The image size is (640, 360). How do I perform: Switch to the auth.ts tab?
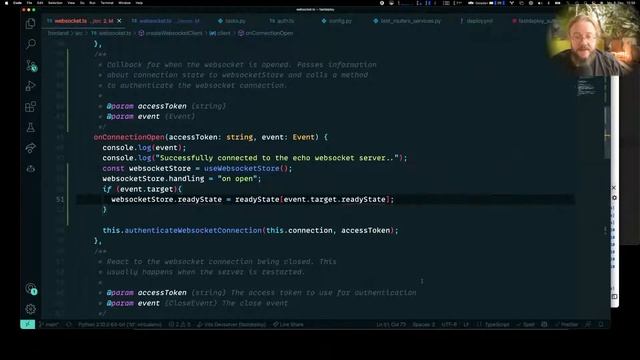pyautogui.click(x=282, y=21)
